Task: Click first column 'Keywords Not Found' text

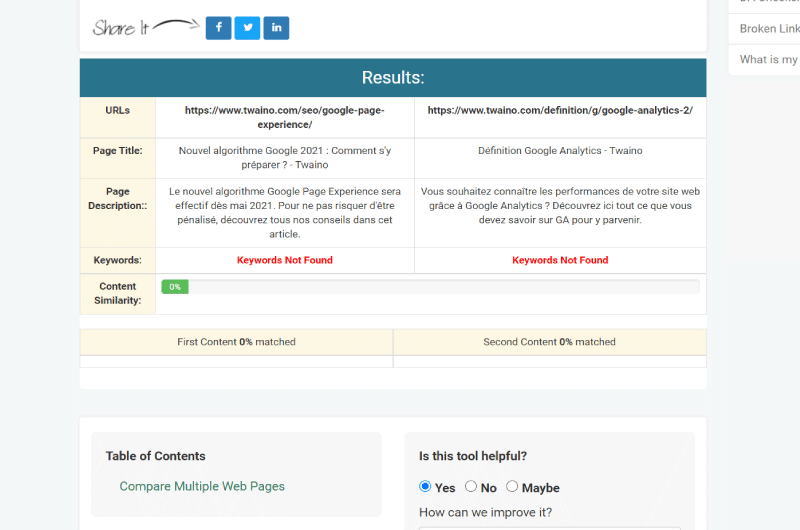Action: (x=285, y=260)
